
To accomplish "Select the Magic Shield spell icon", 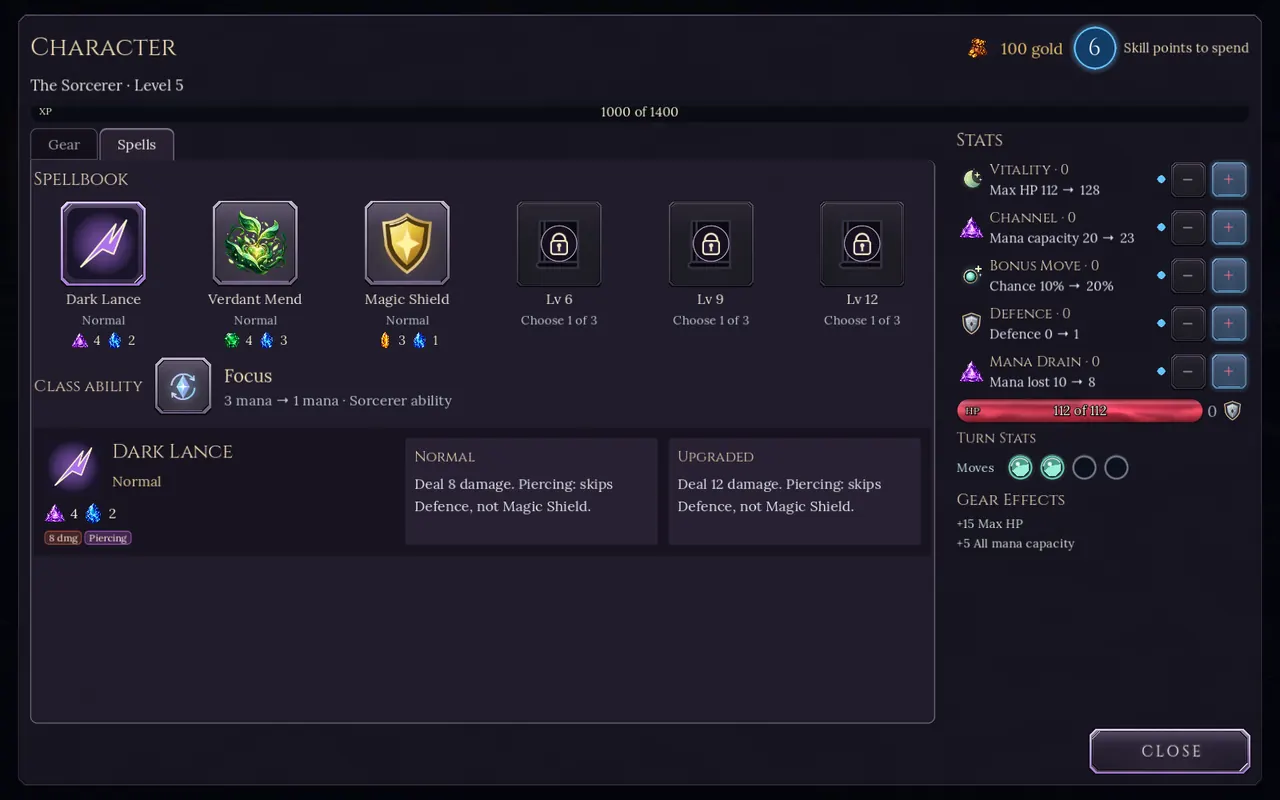I will pyautogui.click(x=407, y=243).
